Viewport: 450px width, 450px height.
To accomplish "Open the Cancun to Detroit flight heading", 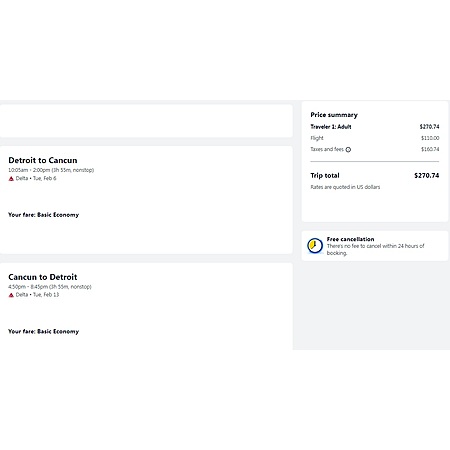I will point(43,277).
